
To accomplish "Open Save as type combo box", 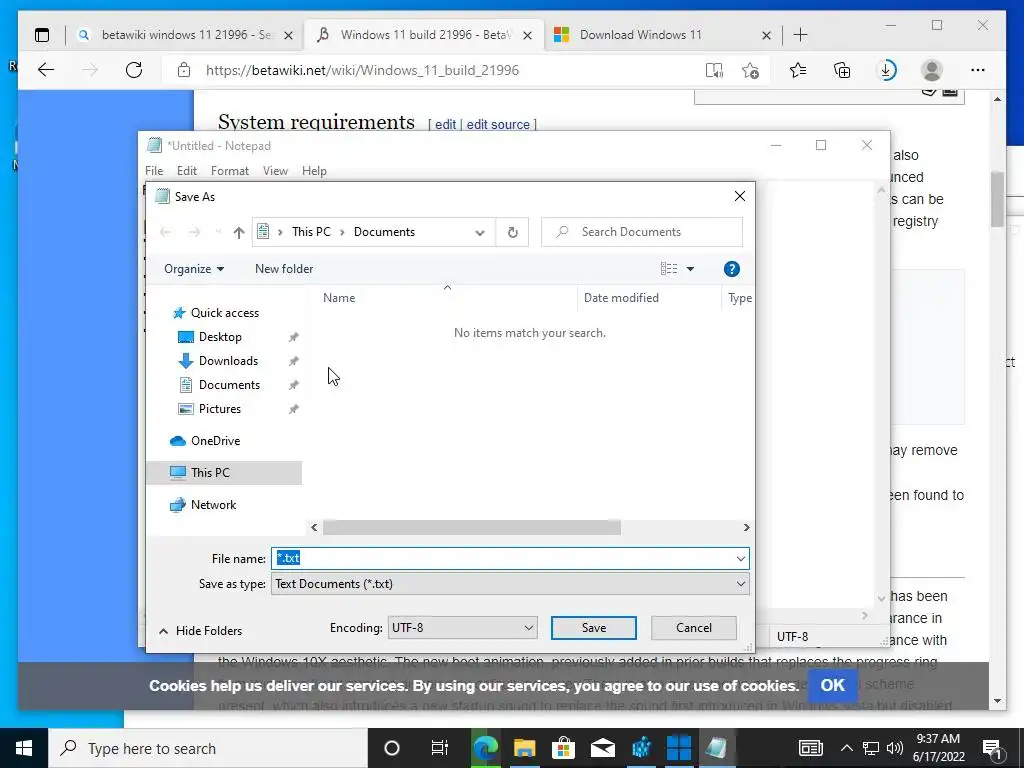I will [510, 584].
